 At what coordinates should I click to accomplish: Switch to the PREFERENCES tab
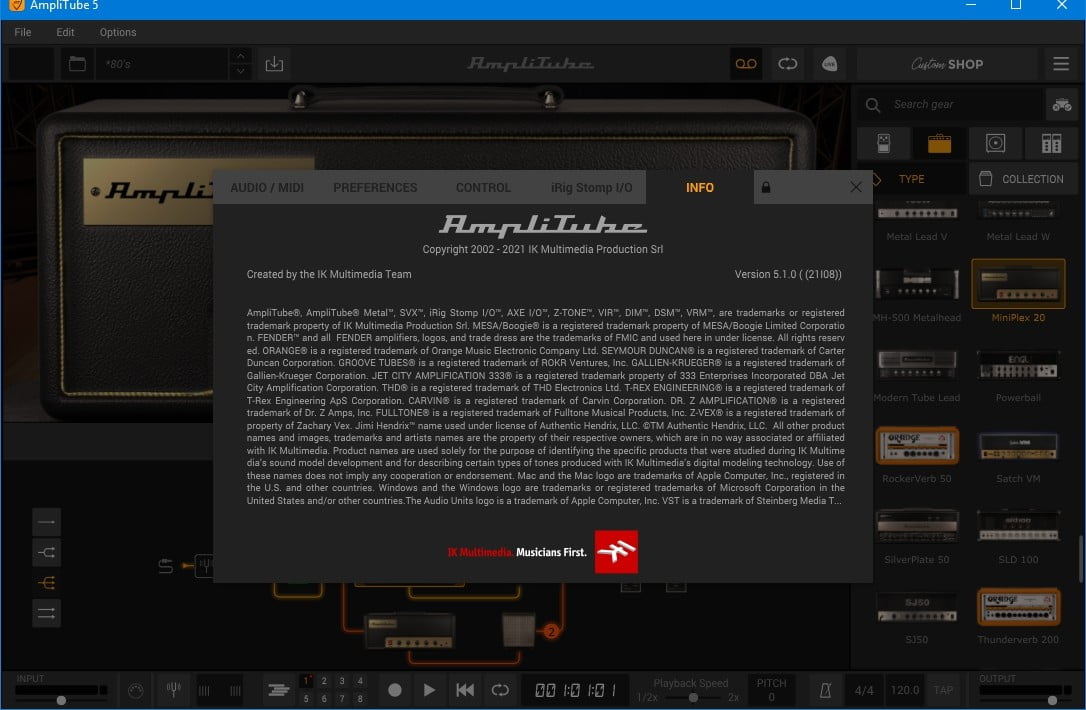(375, 188)
